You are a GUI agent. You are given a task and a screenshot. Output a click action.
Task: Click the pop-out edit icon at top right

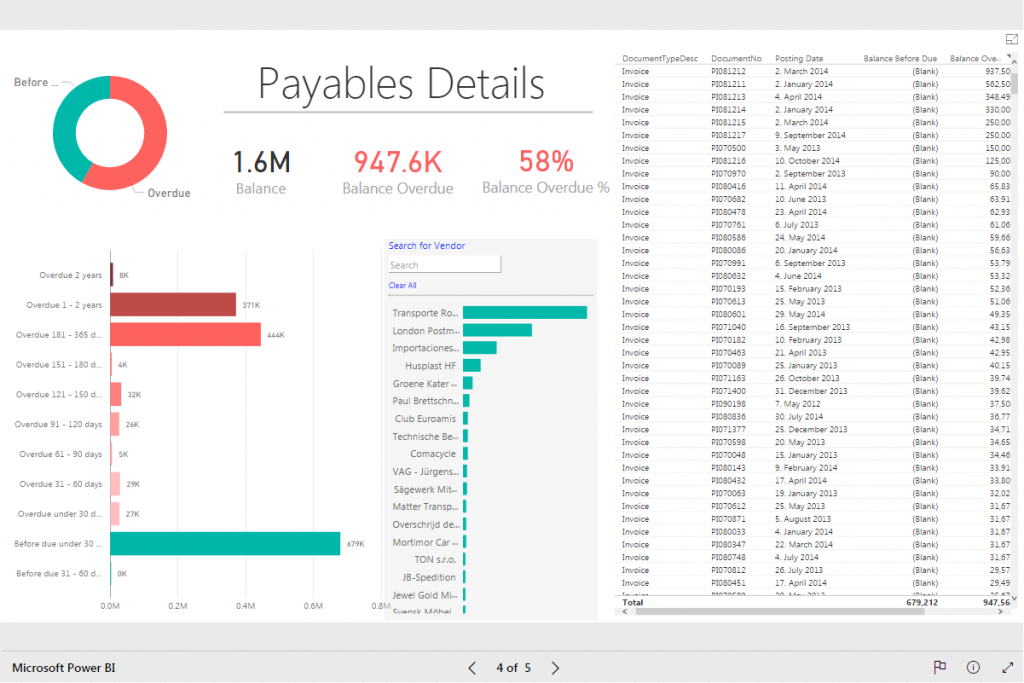tap(1010, 39)
